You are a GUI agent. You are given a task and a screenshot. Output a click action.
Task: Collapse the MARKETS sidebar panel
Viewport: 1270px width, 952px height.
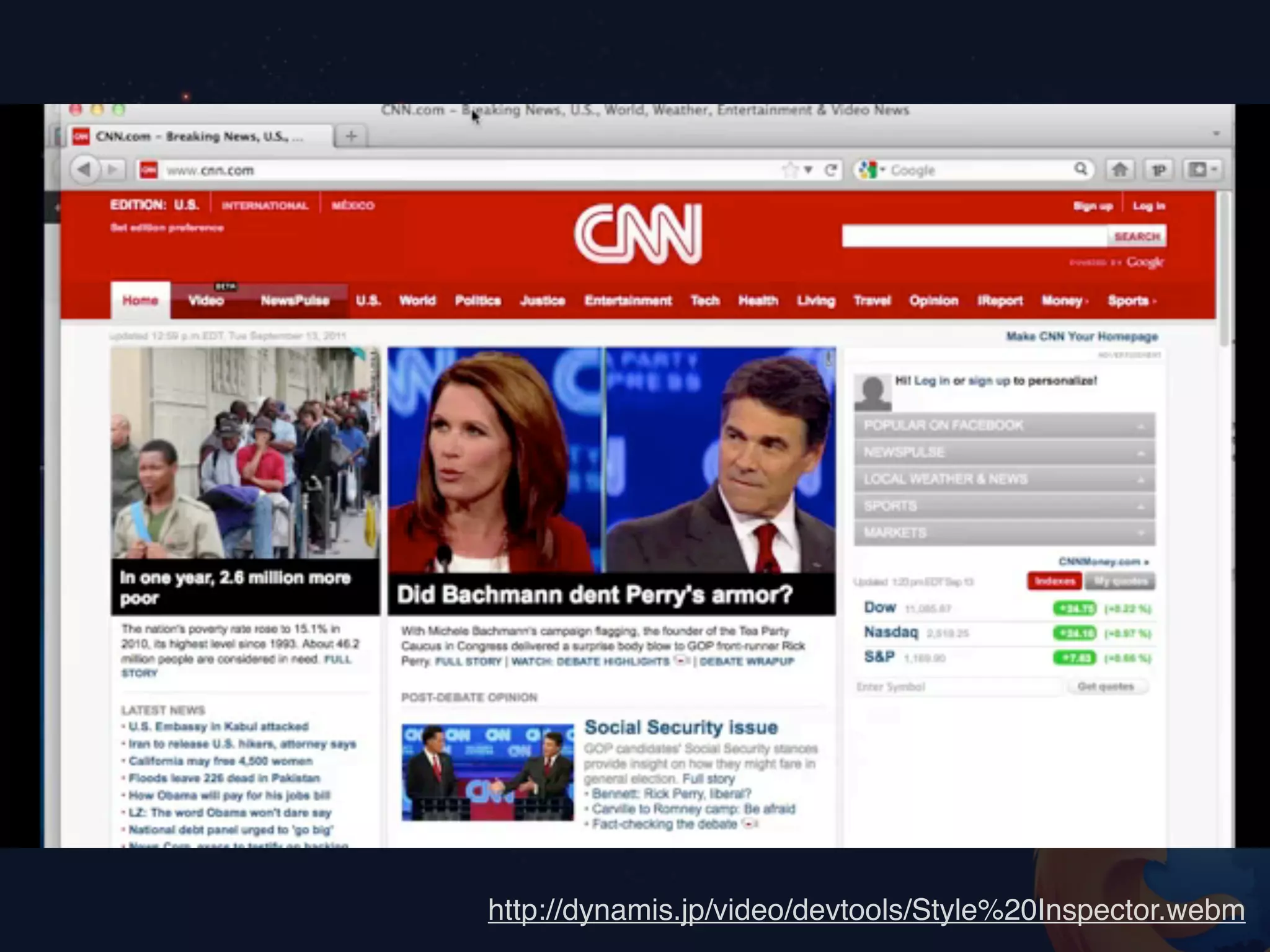click(x=1005, y=533)
